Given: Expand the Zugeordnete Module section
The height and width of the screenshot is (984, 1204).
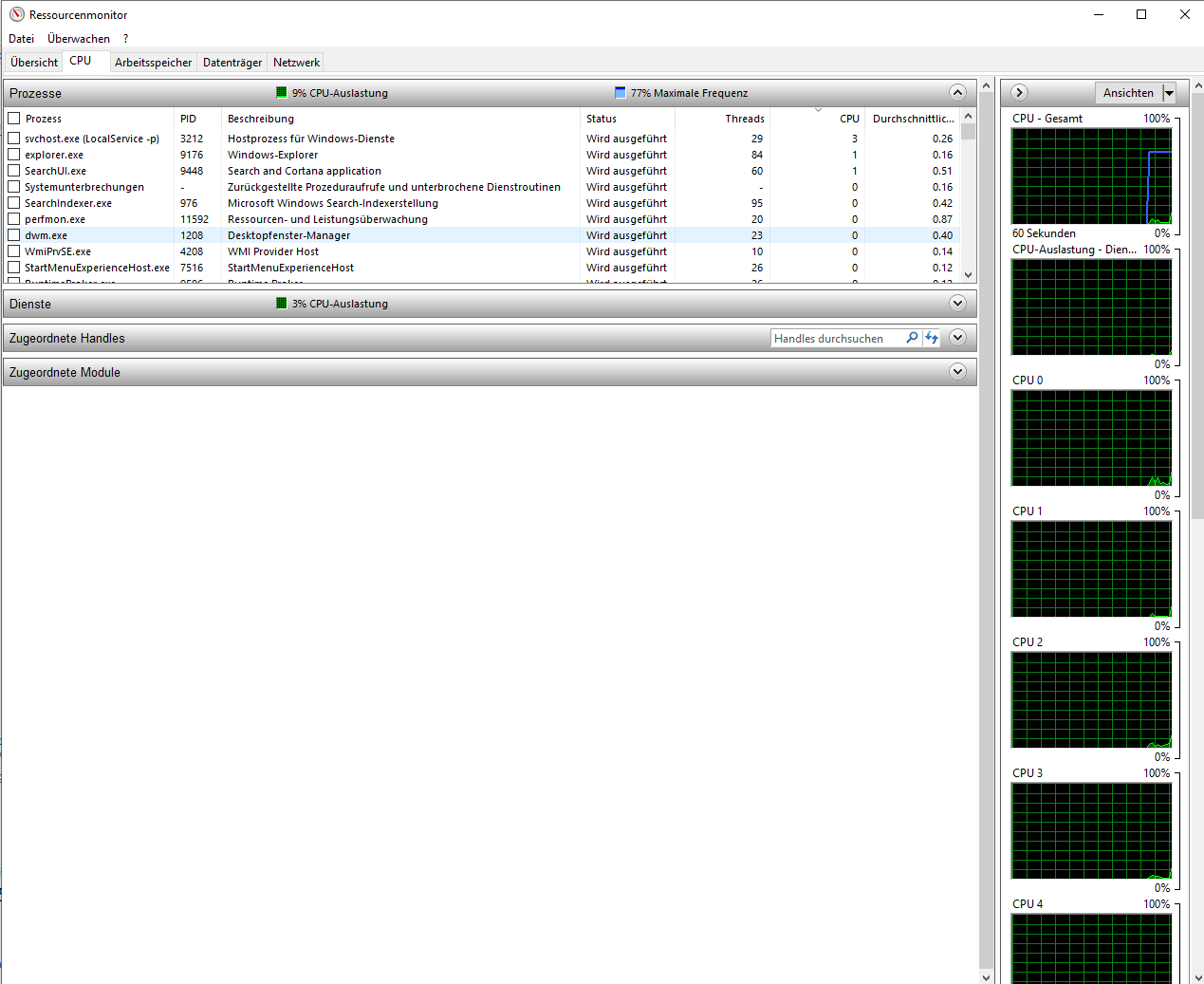Looking at the screenshot, I should (x=957, y=371).
